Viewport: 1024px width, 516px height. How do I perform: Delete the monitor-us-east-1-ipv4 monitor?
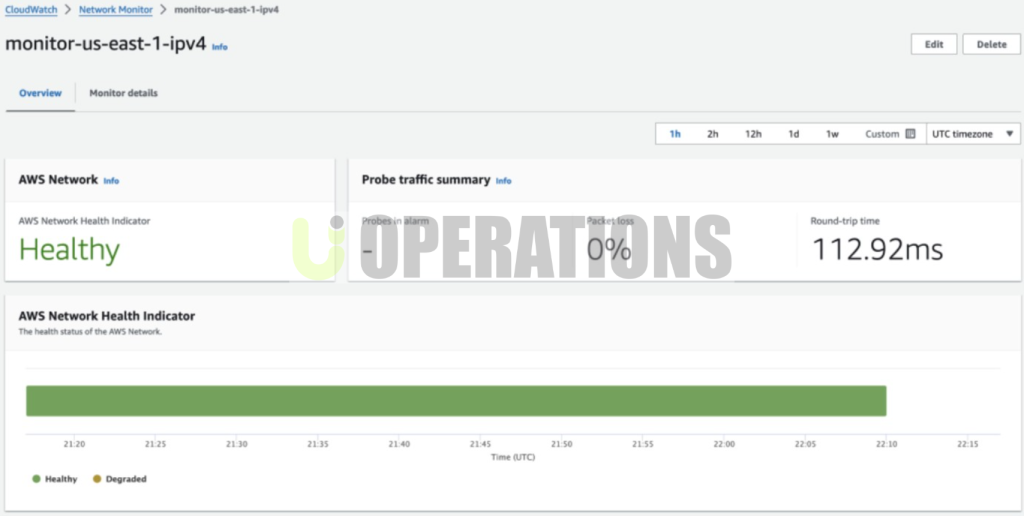[991, 44]
